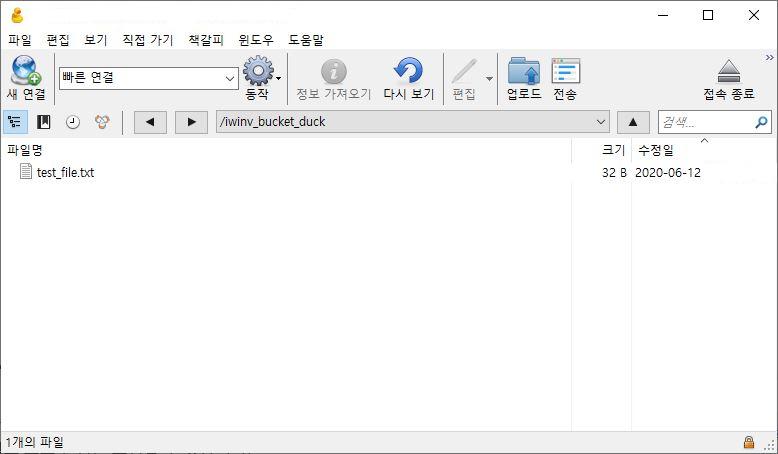
Task: Show the history clock view
Action: 73,122
